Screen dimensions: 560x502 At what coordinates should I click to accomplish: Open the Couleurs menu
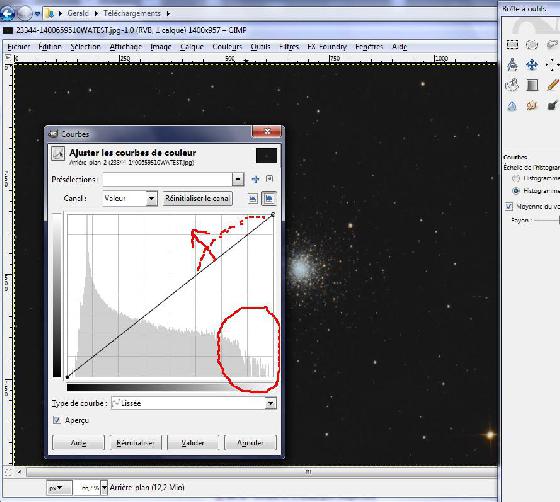click(x=227, y=47)
